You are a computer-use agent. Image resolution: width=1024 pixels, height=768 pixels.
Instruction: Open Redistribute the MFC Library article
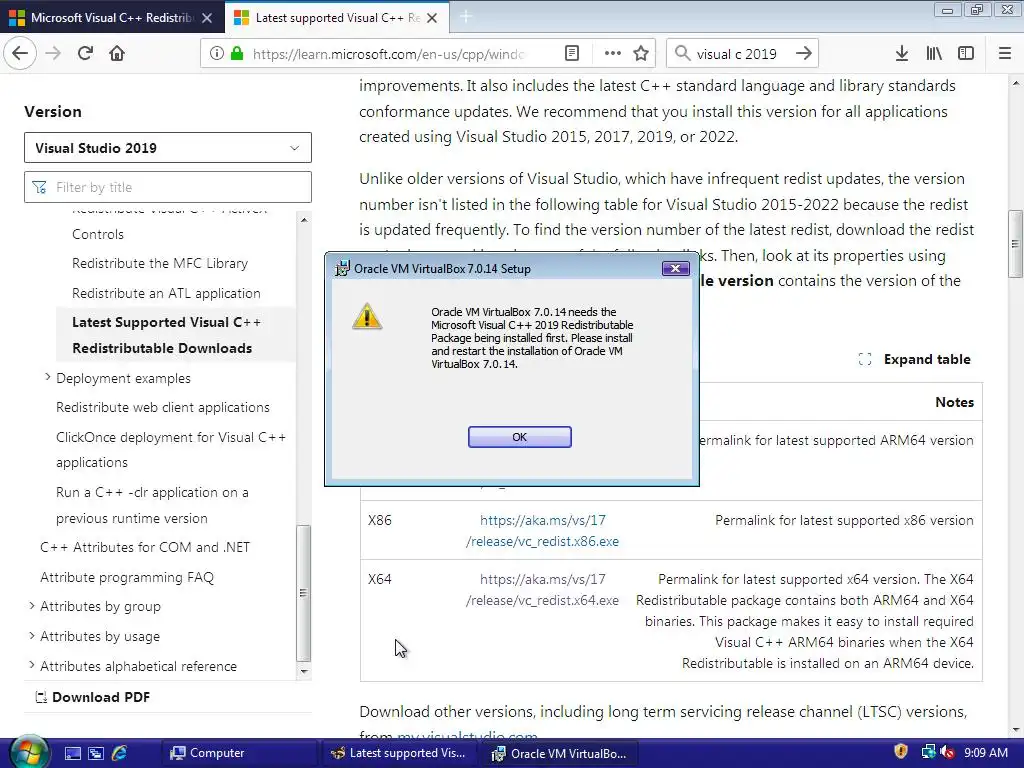coord(160,263)
